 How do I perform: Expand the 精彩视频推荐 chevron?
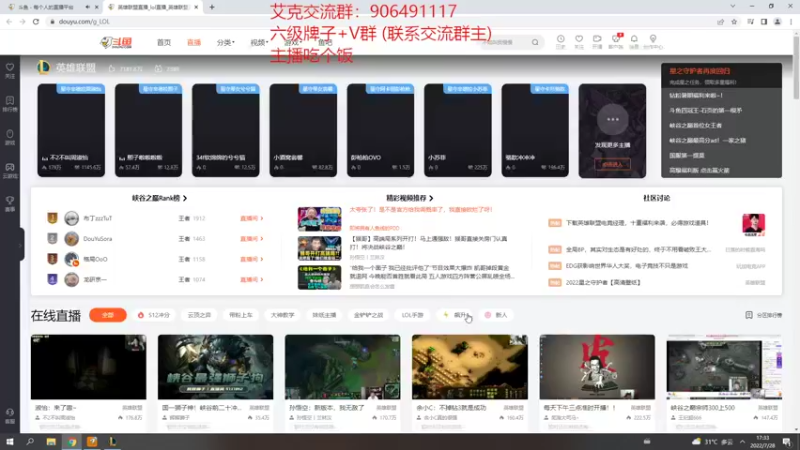tap(431, 198)
